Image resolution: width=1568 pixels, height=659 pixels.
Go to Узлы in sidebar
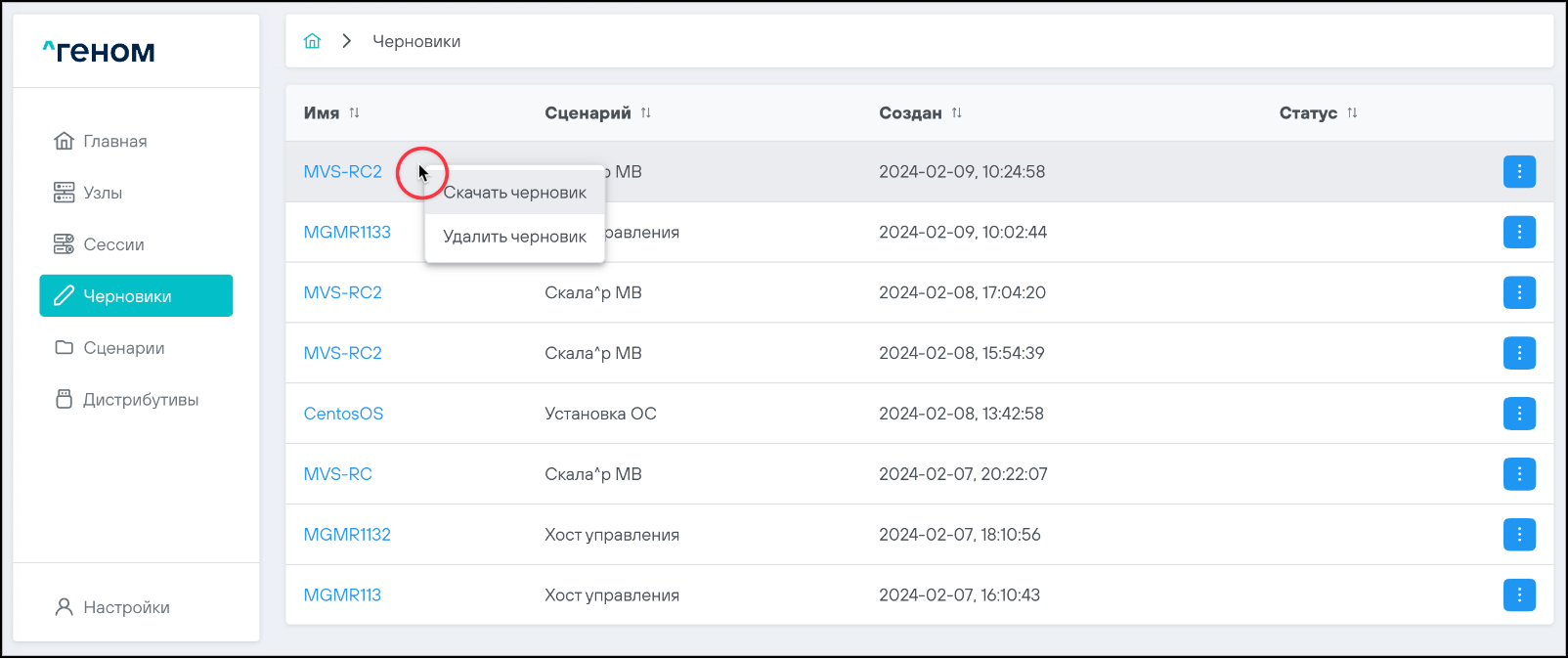point(102,193)
